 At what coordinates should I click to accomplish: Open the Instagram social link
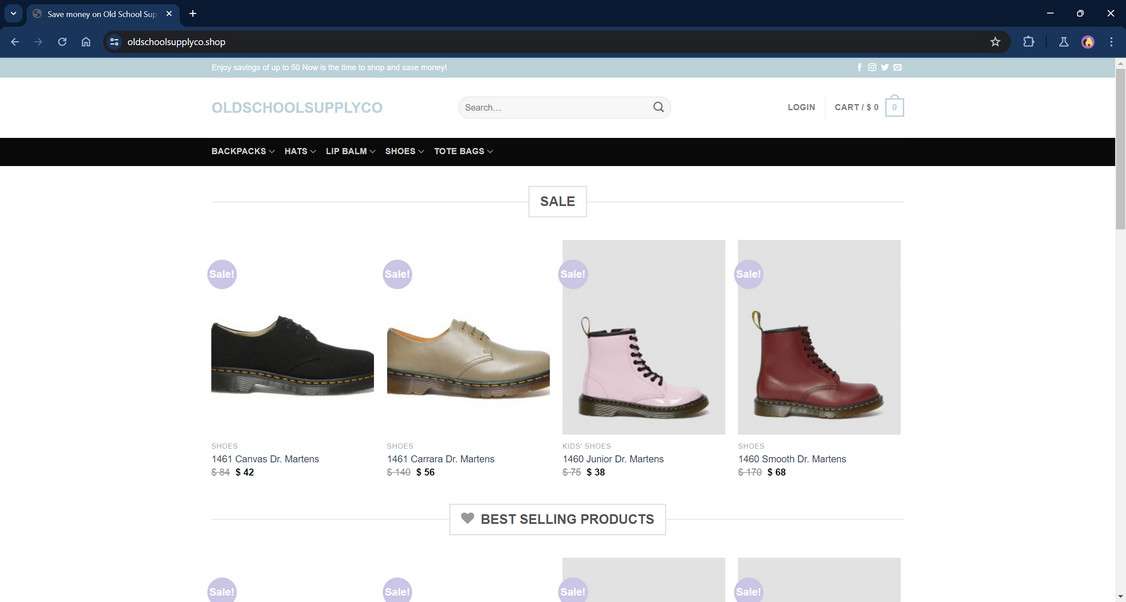(872, 68)
